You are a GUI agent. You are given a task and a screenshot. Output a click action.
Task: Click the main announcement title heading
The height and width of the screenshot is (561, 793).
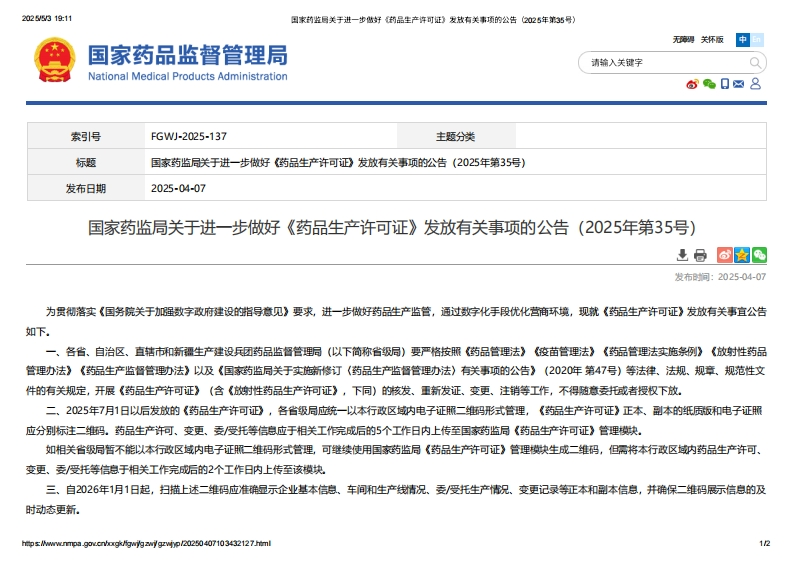(x=392, y=226)
